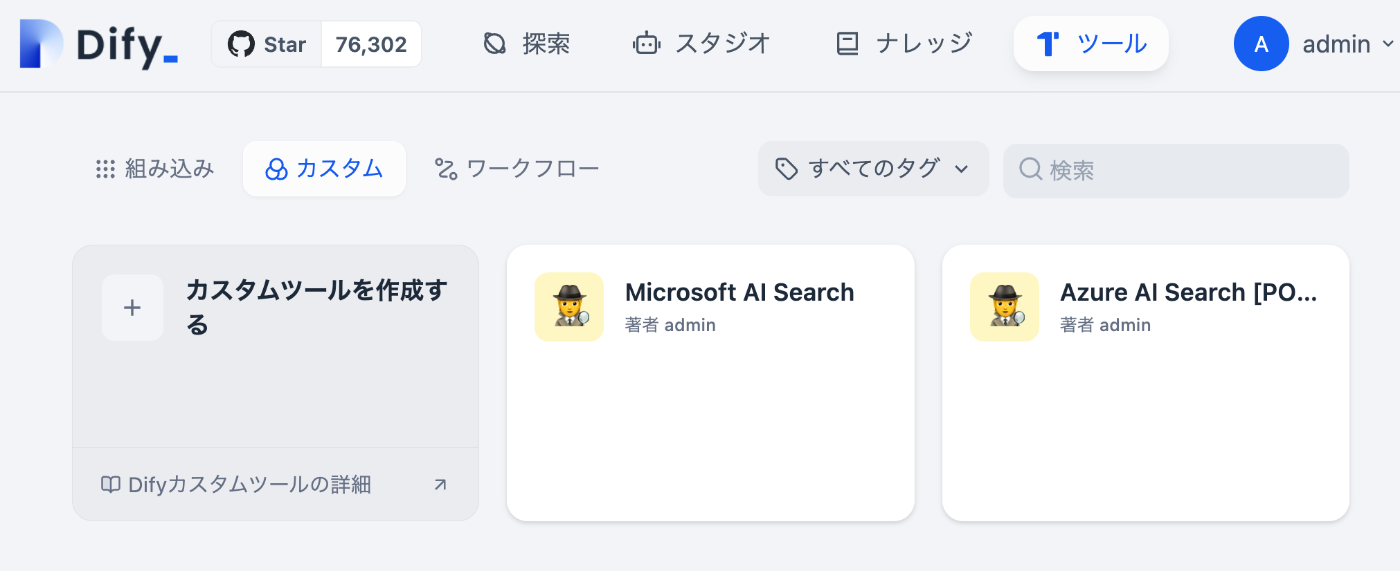Open the 探索 compass icon
Image resolution: width=1400 pixels, height=571 pixels.
pos(495,44)
